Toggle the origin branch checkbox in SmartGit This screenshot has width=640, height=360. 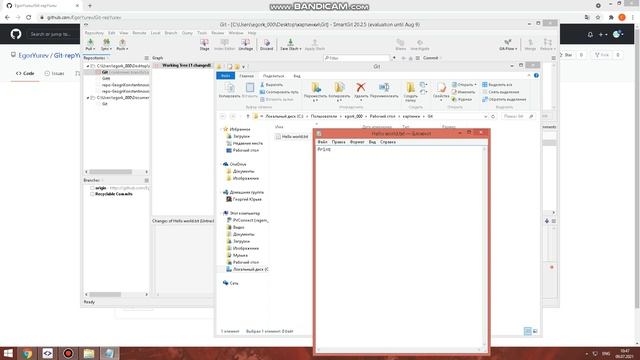(92, 188)
